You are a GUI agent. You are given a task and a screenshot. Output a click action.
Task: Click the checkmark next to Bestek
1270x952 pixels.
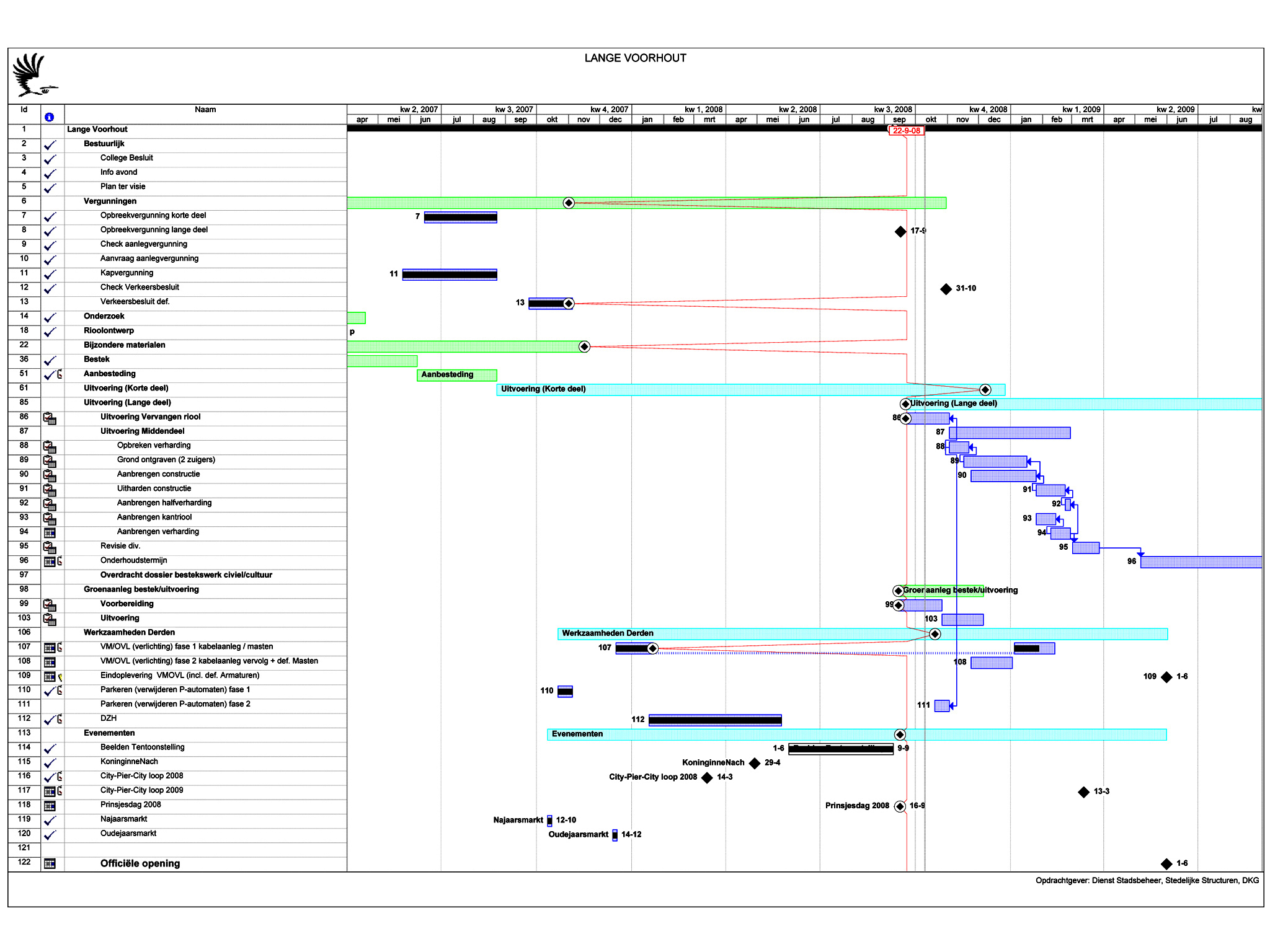pyautogui.click(x=50, y=360)
